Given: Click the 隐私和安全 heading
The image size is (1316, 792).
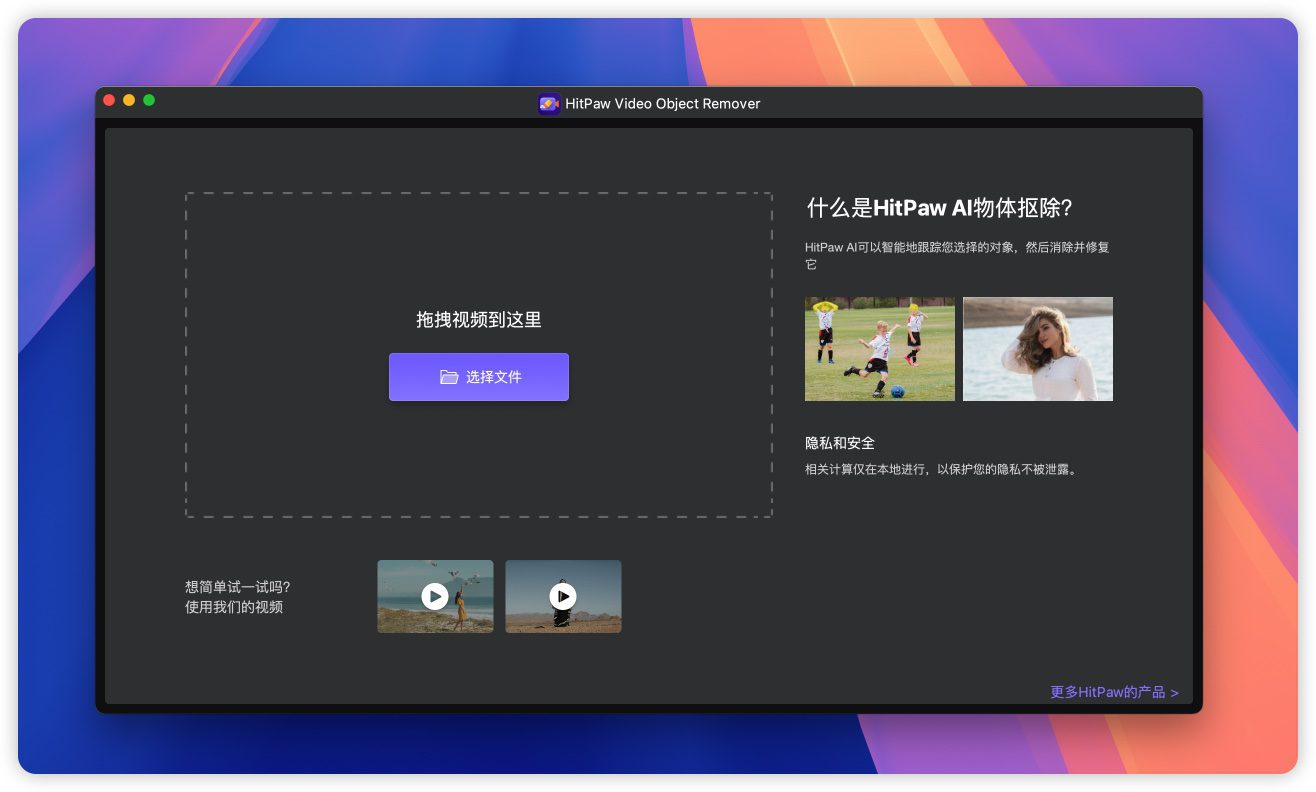Looking at the screenshot, I should tap(840, 443).
